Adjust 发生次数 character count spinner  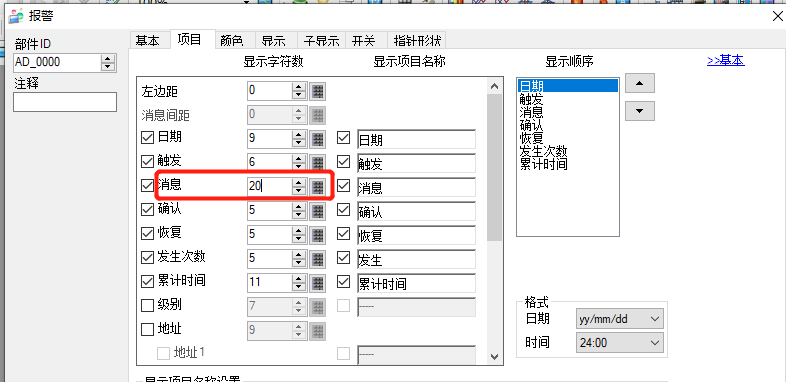pyautogui.click(x=299, y=258)
